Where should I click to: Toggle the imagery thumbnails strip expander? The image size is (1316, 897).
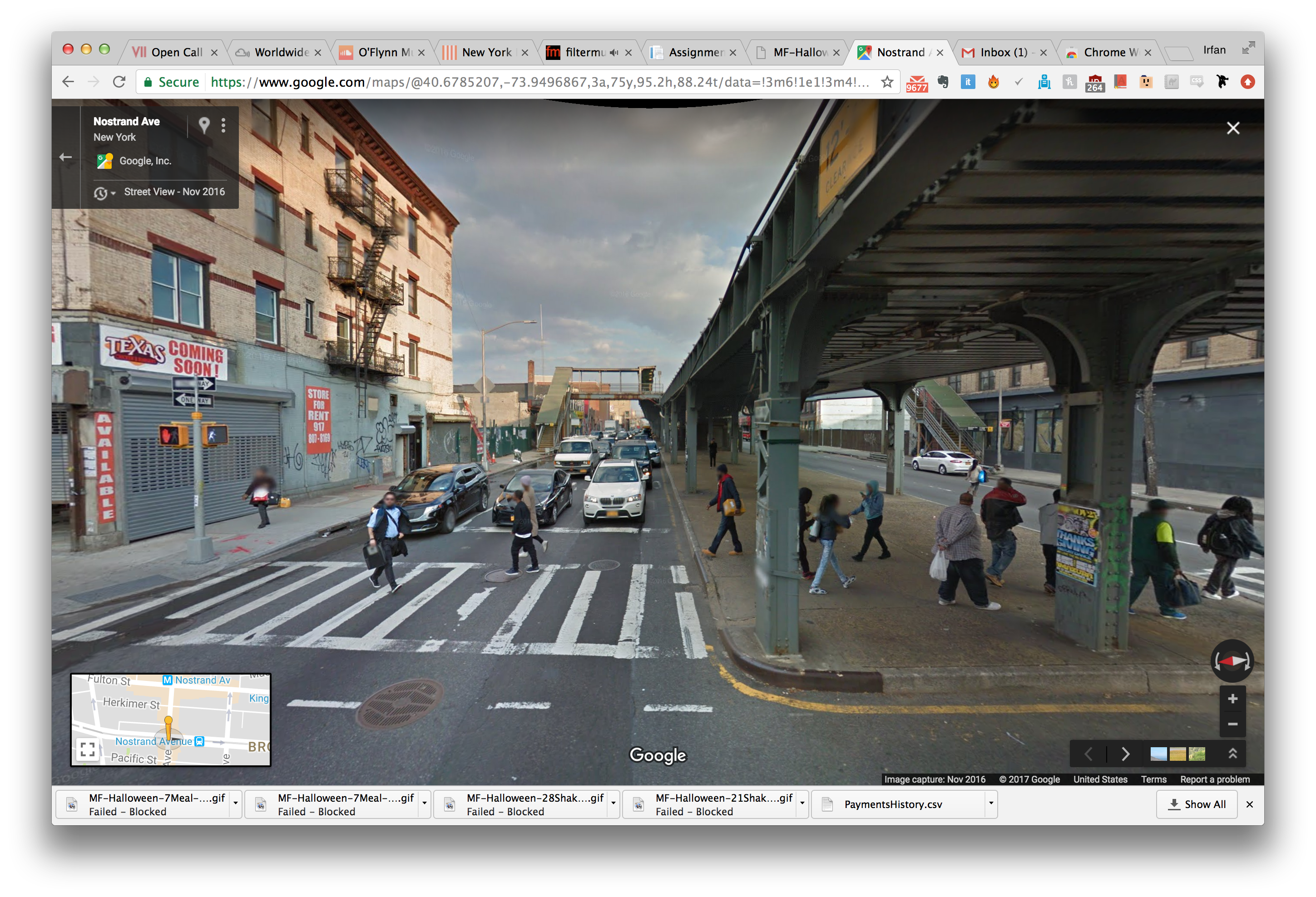pos(1233,753)
